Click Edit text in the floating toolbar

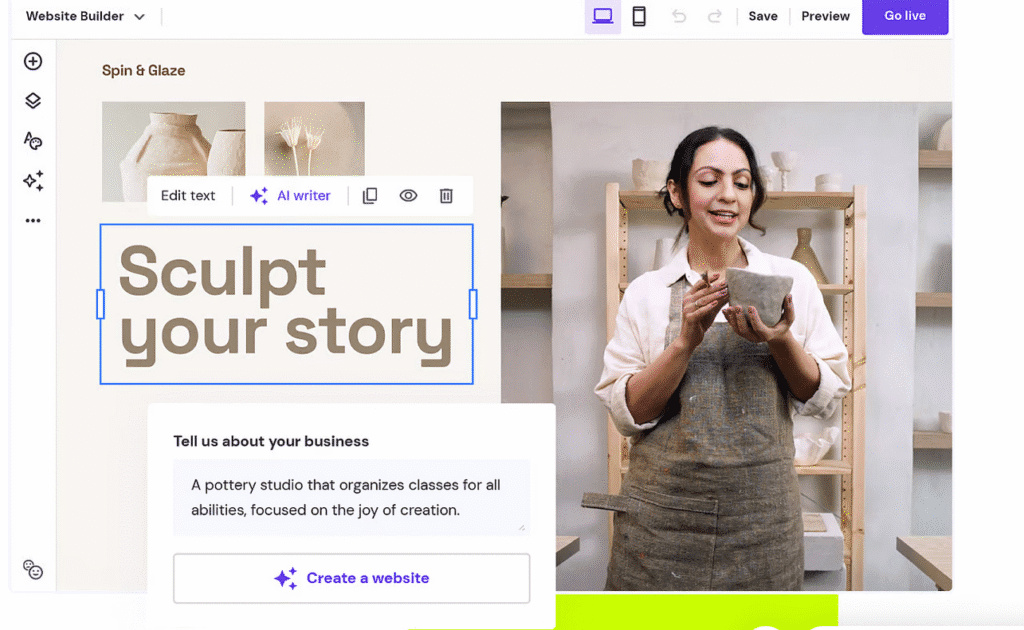[188, 196]
